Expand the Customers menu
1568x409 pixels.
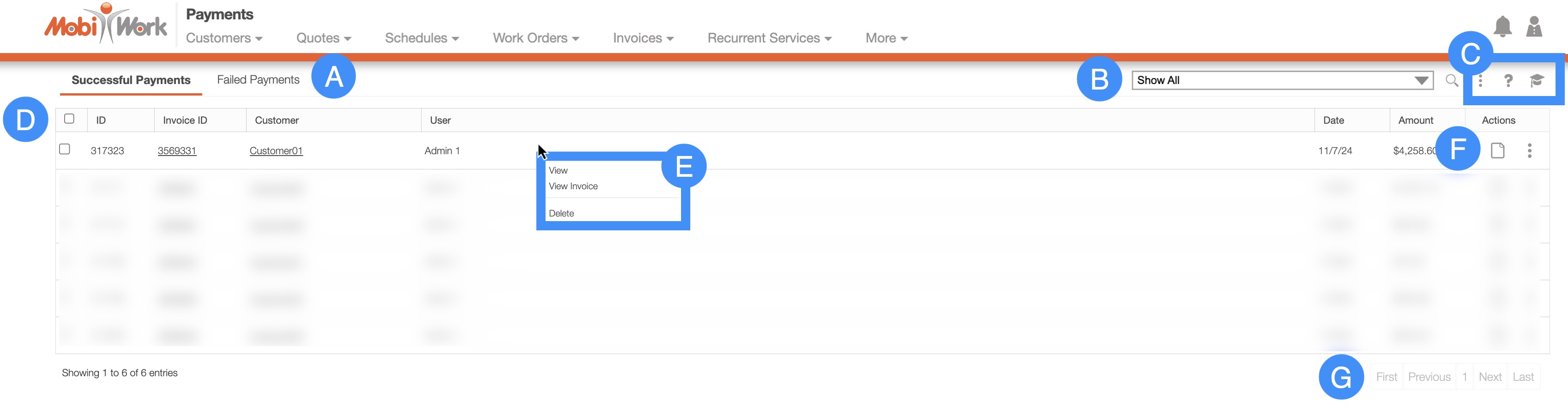tap(224, 38)
